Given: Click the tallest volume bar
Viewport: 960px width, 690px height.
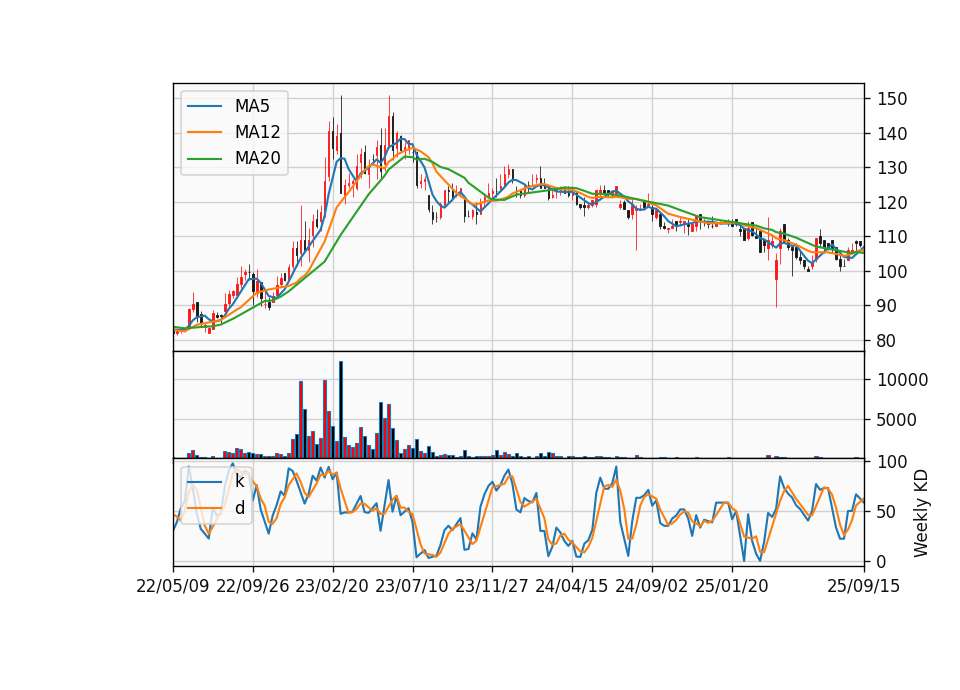Looking at the screenshot, I should [x=341, y=410].
